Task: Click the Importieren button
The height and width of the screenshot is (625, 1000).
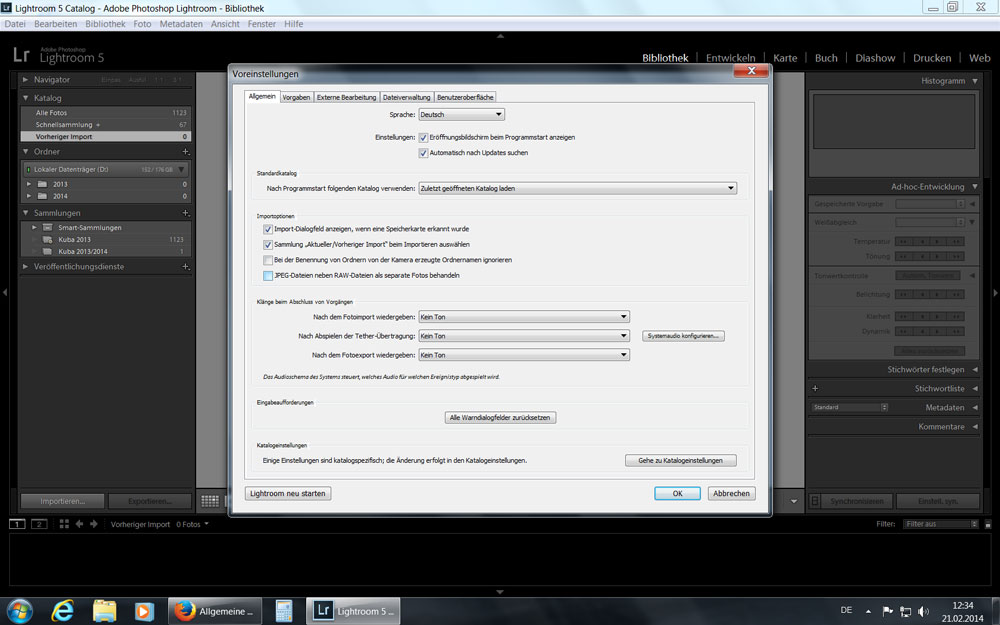Action: point(62,501)
